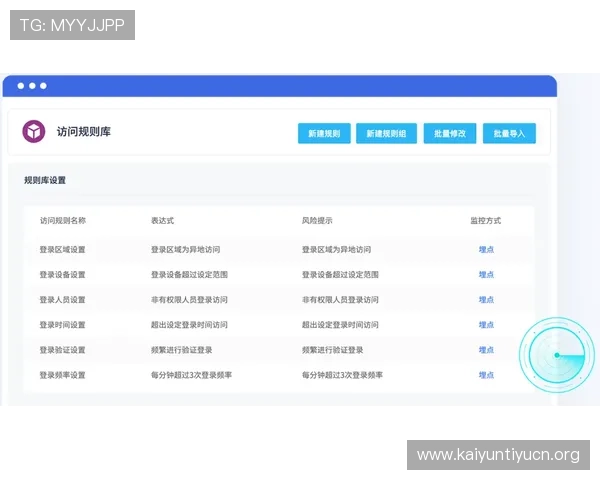Screen dimensions: 600x480
Task: Click the 超出设定登录时间访问 expression cell
Action: pyautogui.click(x=189, y=325)
